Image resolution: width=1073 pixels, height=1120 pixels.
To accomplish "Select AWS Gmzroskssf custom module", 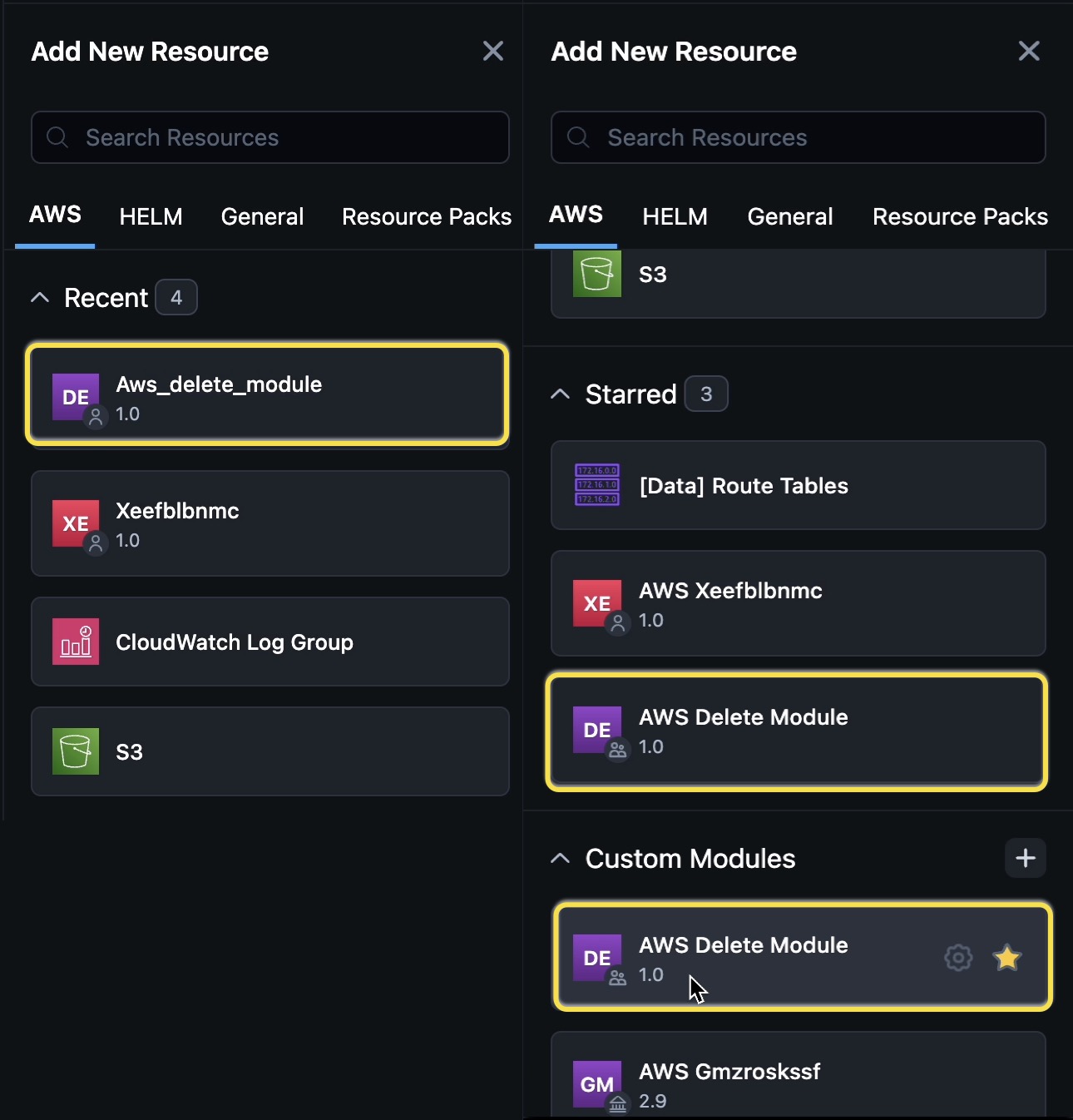I will [x=799, y=1075].
